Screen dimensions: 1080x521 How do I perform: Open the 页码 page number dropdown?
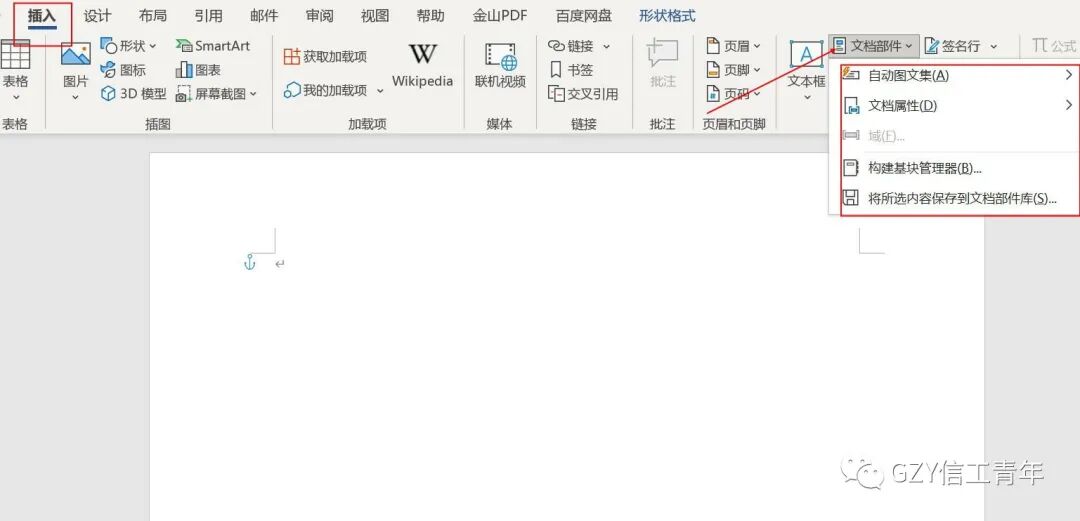pos(734,94)
